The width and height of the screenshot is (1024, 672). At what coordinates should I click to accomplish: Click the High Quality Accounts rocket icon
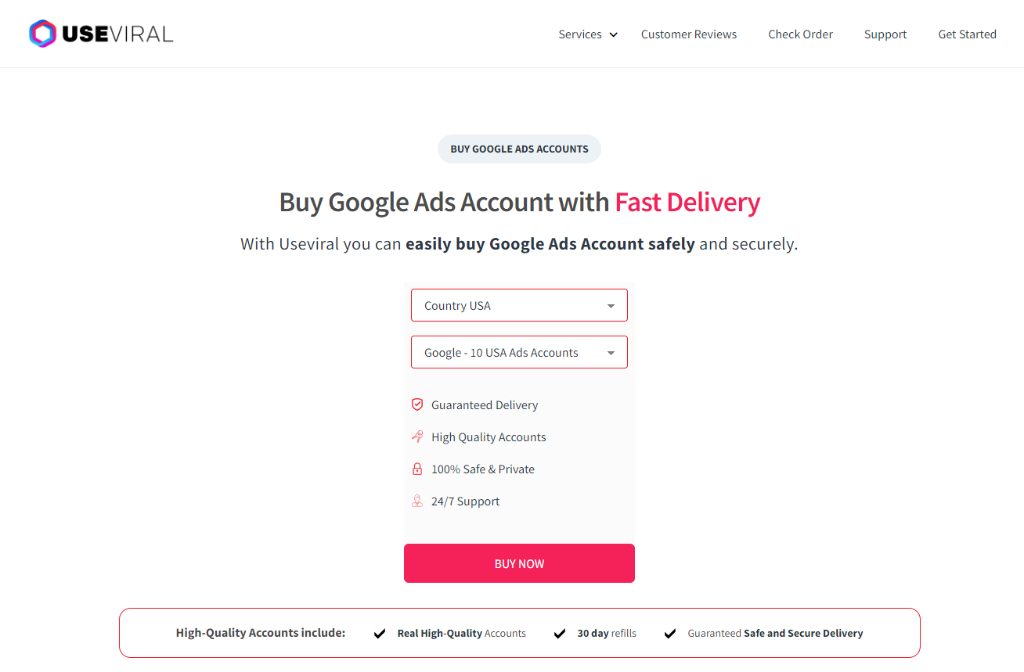417,436
